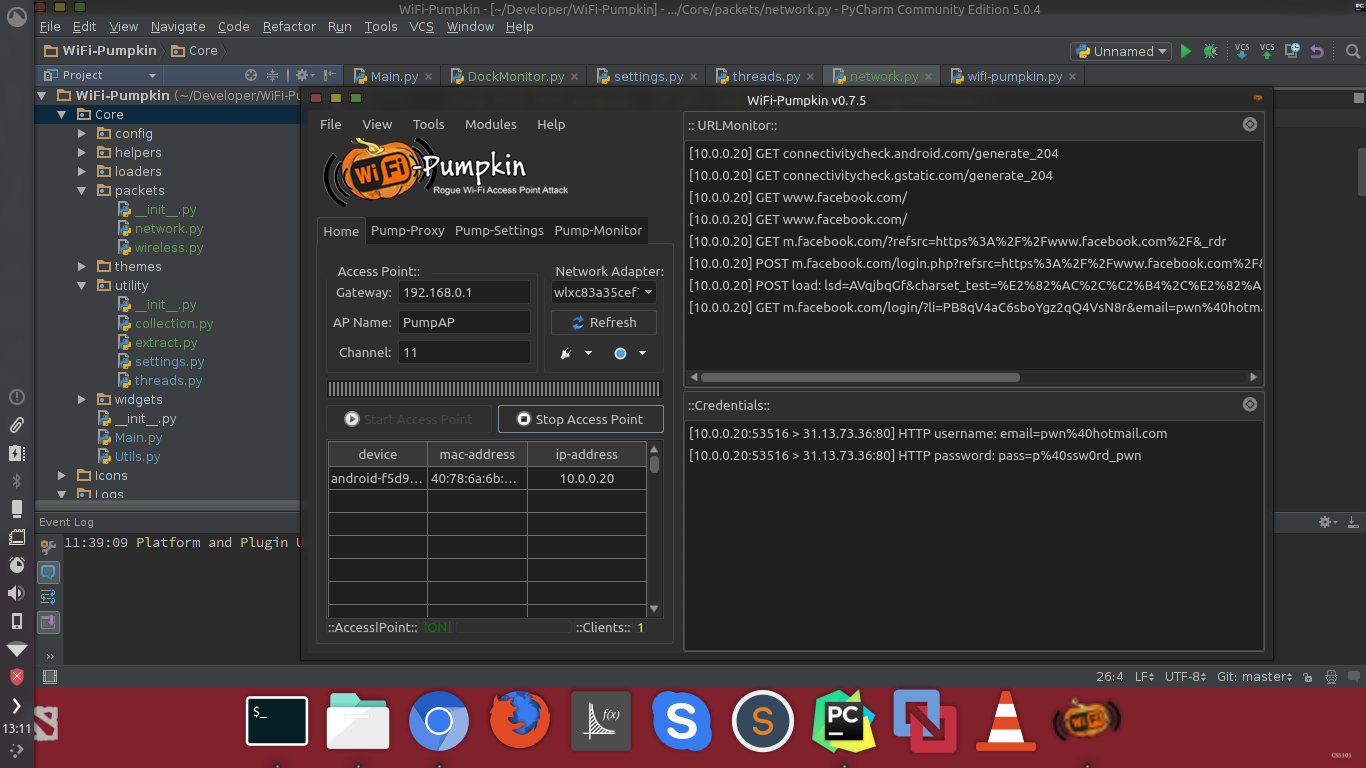Toggle tool window bars icon at bottom-left
The width and height of the screenshot is (1366, 768).
50,677
